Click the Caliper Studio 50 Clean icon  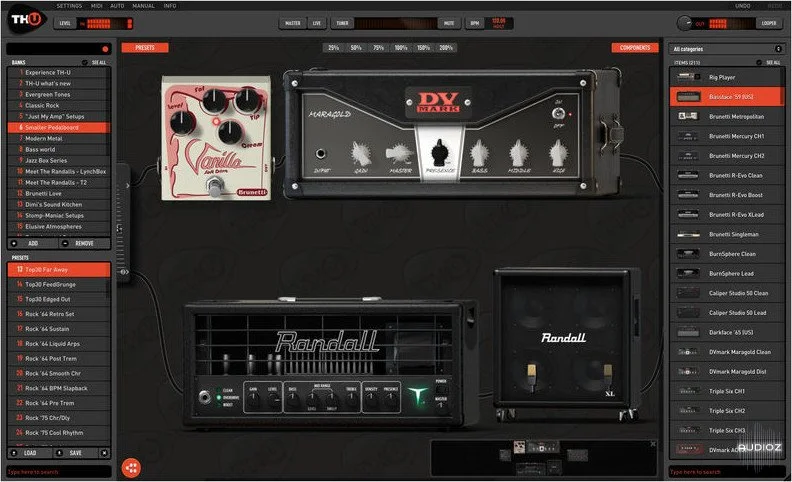click(688, 293)
